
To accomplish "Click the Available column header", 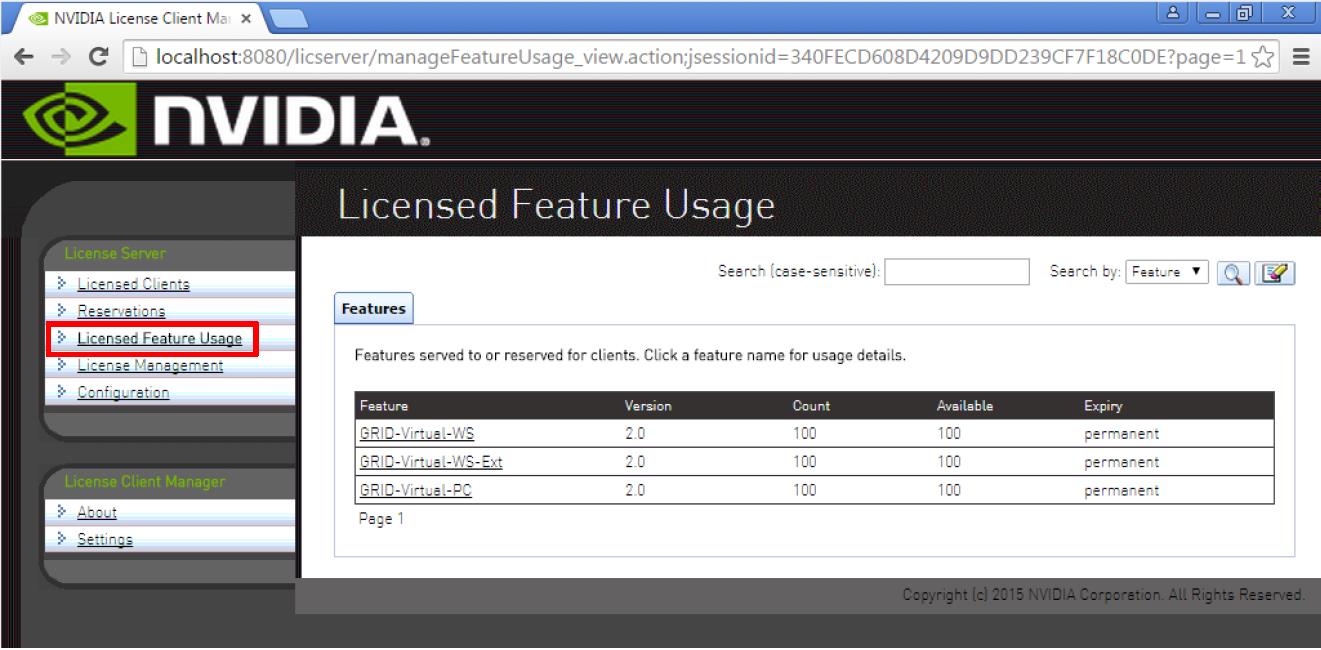I will [x=964, y=406].
